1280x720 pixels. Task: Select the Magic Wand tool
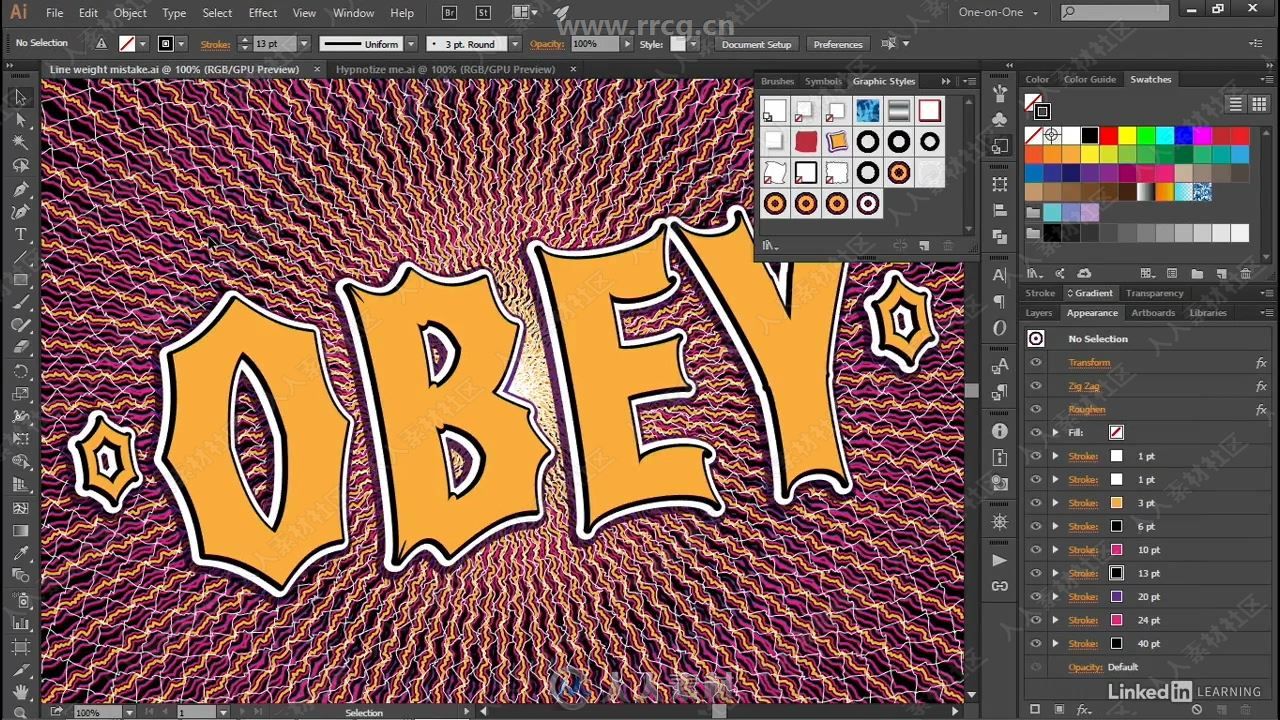20,142
